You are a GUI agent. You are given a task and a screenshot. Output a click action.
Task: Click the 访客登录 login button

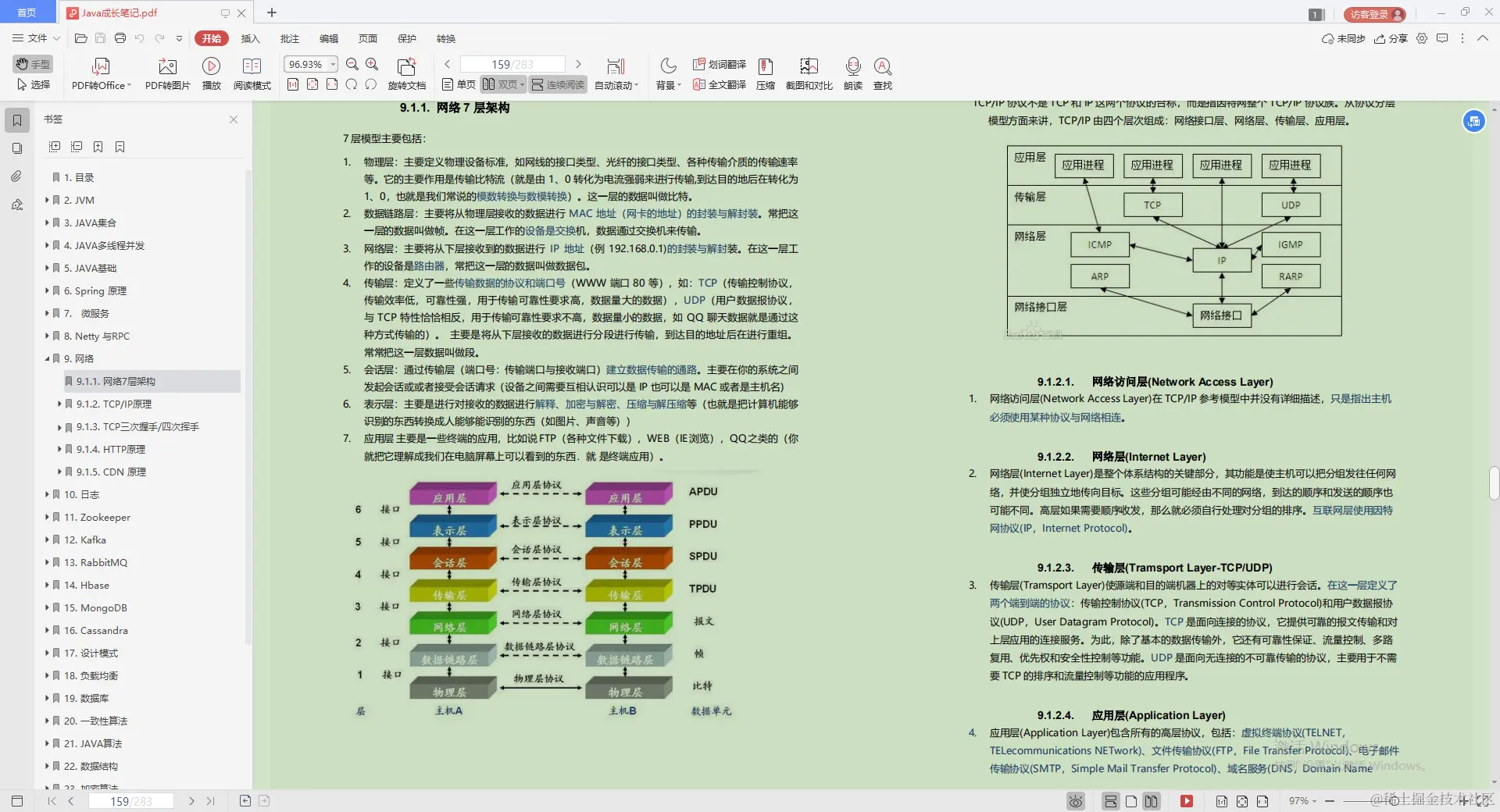(1373, 13)
